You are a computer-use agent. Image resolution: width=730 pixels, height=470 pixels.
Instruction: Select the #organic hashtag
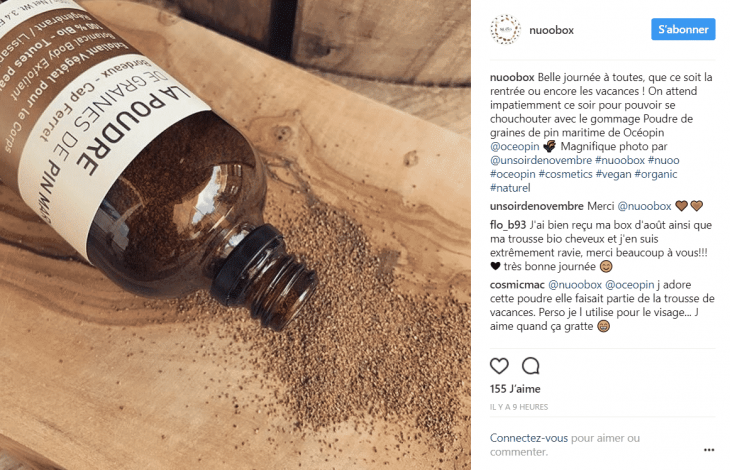(656, 174)
